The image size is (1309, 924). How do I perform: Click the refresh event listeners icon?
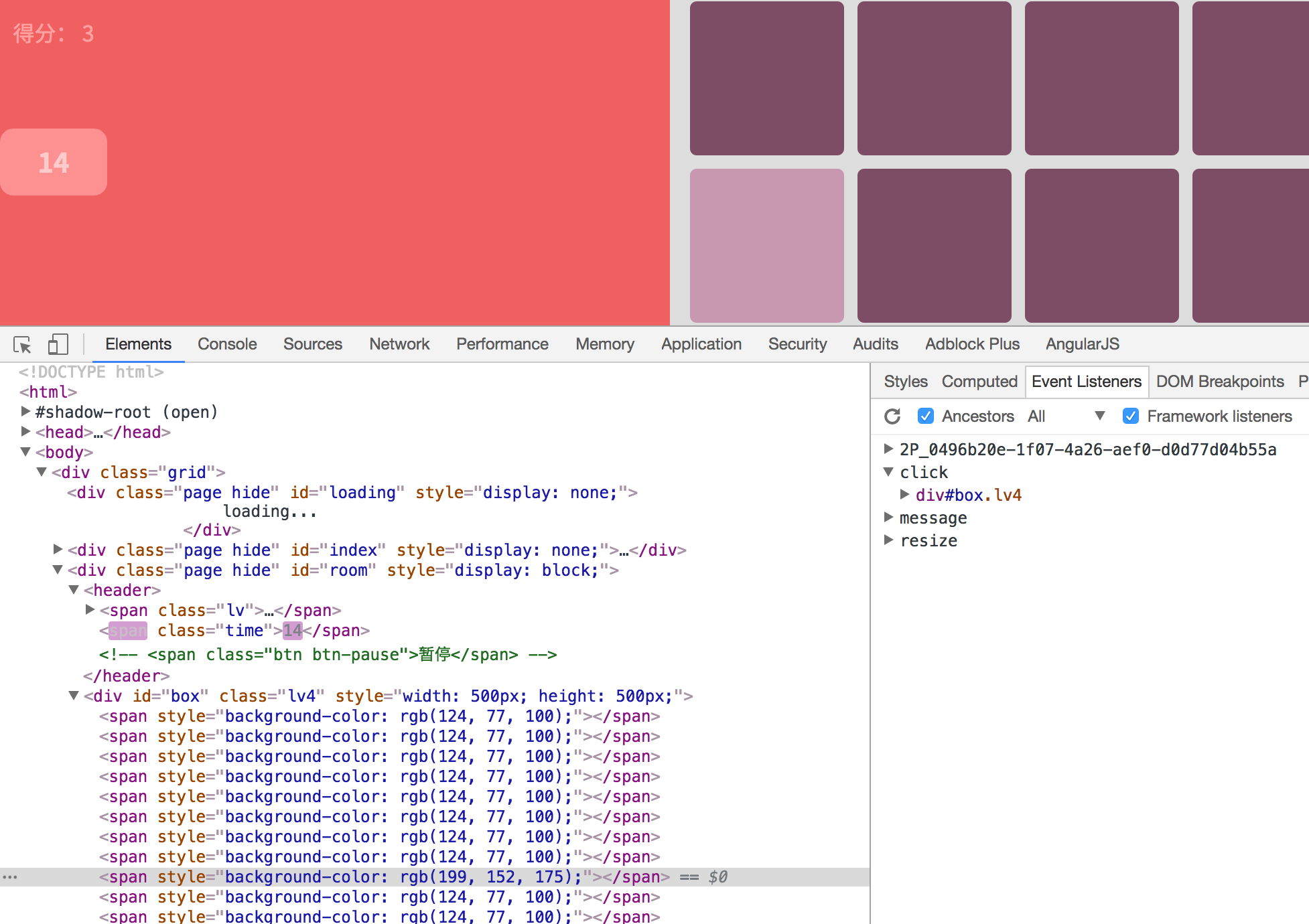point(892,416)
